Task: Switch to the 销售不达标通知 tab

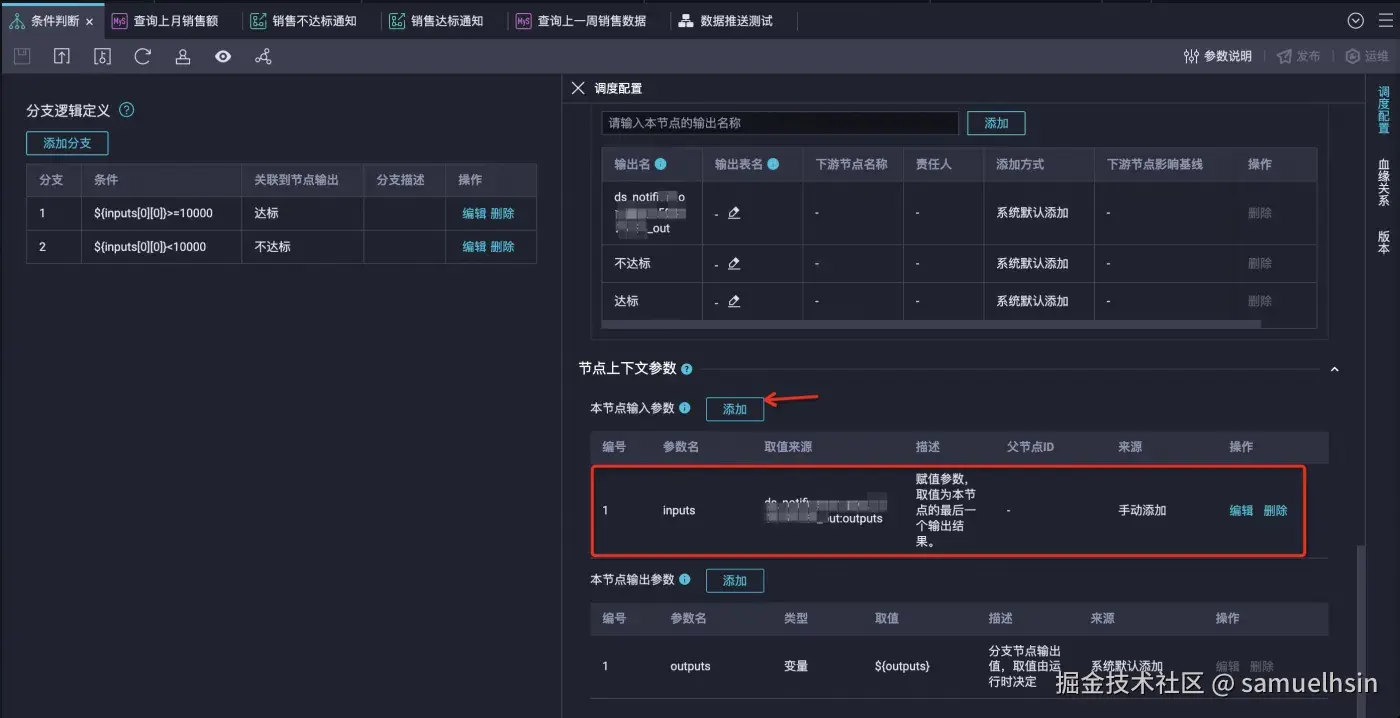Action: coord(304,21)
